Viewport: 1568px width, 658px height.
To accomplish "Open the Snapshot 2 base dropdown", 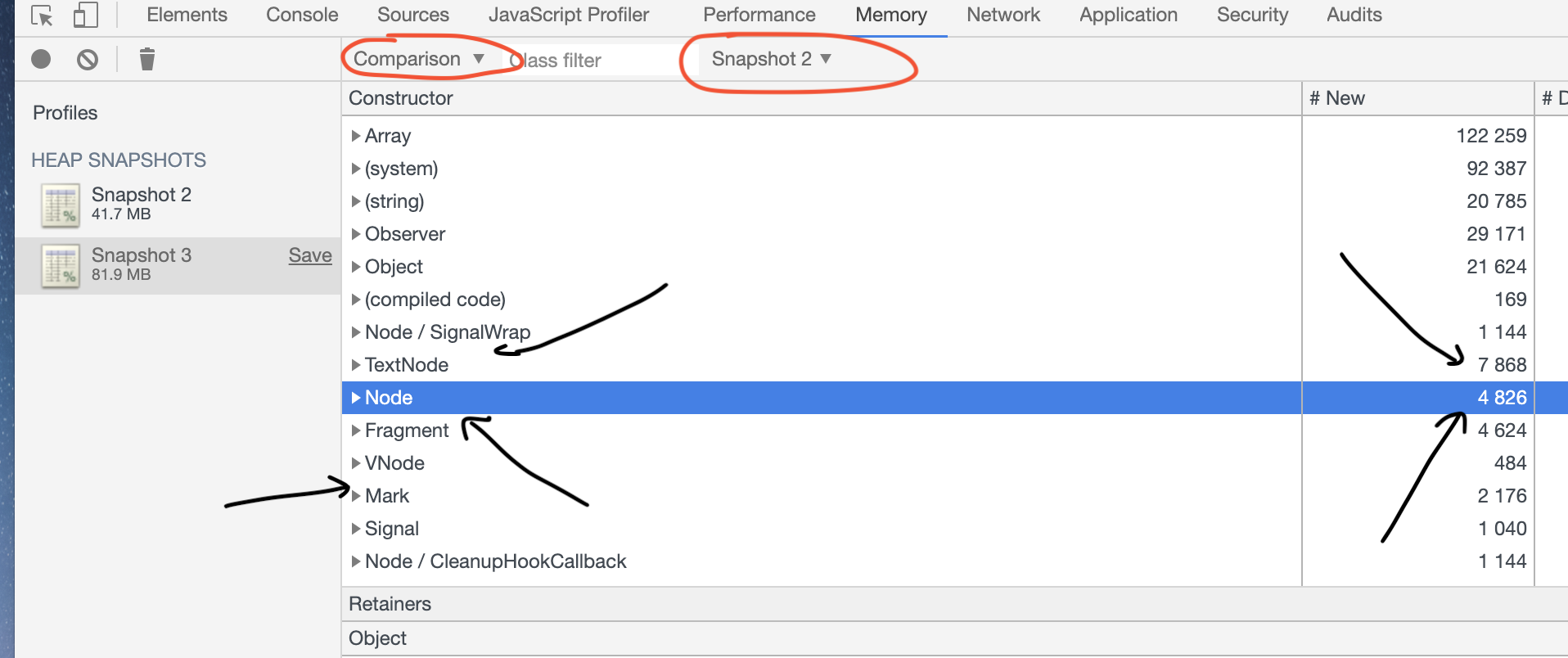I will pos(771,59).
